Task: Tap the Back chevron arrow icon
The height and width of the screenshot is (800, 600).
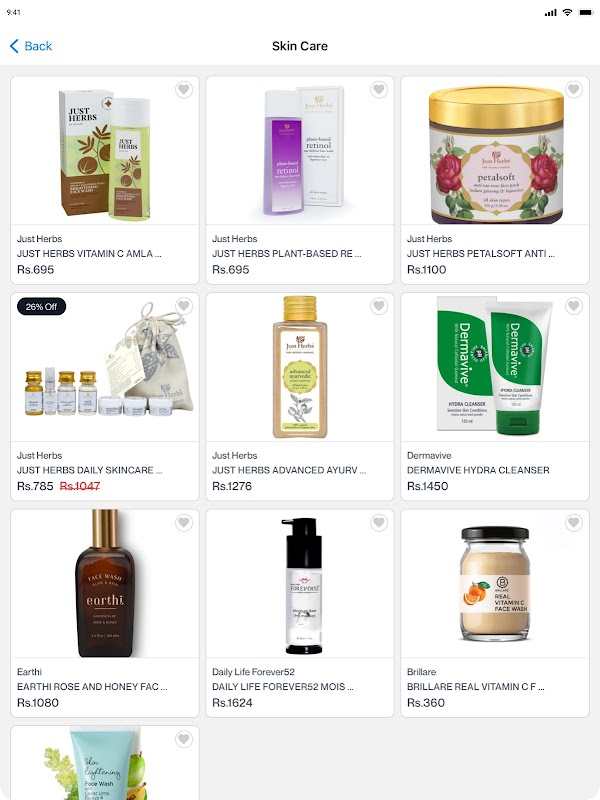Action: pyautogui.click(x=14, y=46)
